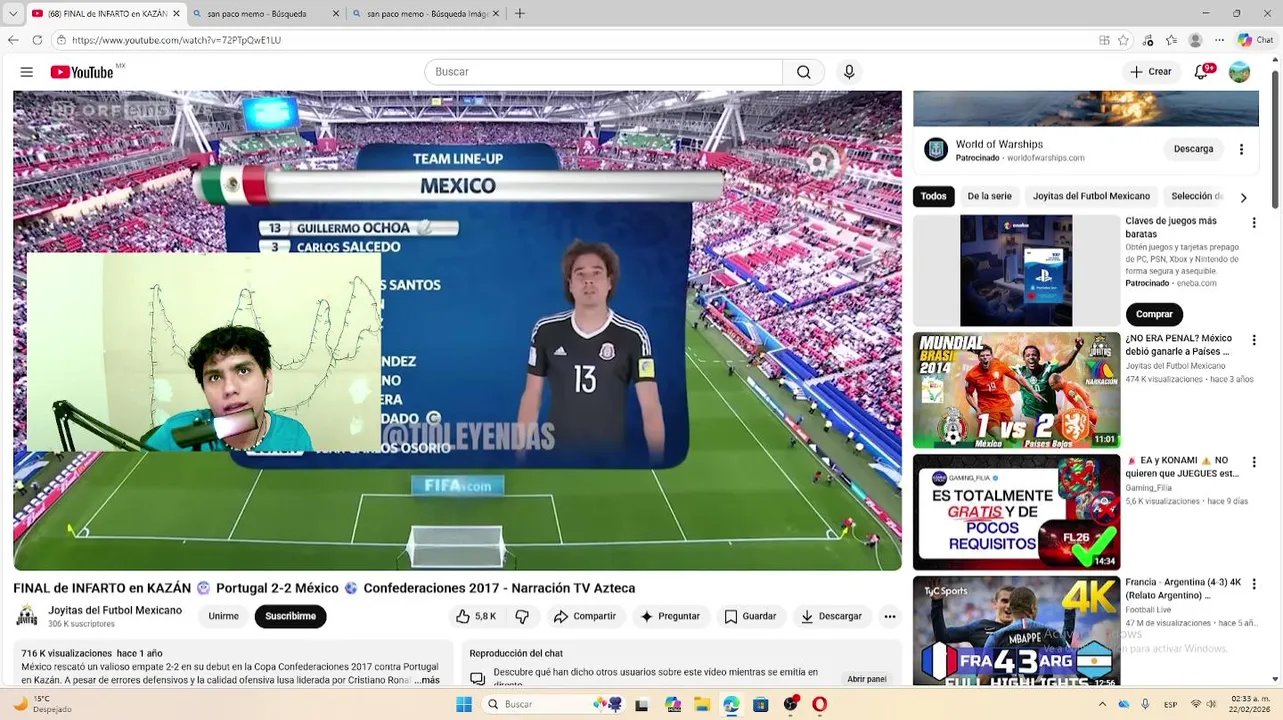Open options for ¿NO ERA PENAL? video

[x=1254, y=340]
